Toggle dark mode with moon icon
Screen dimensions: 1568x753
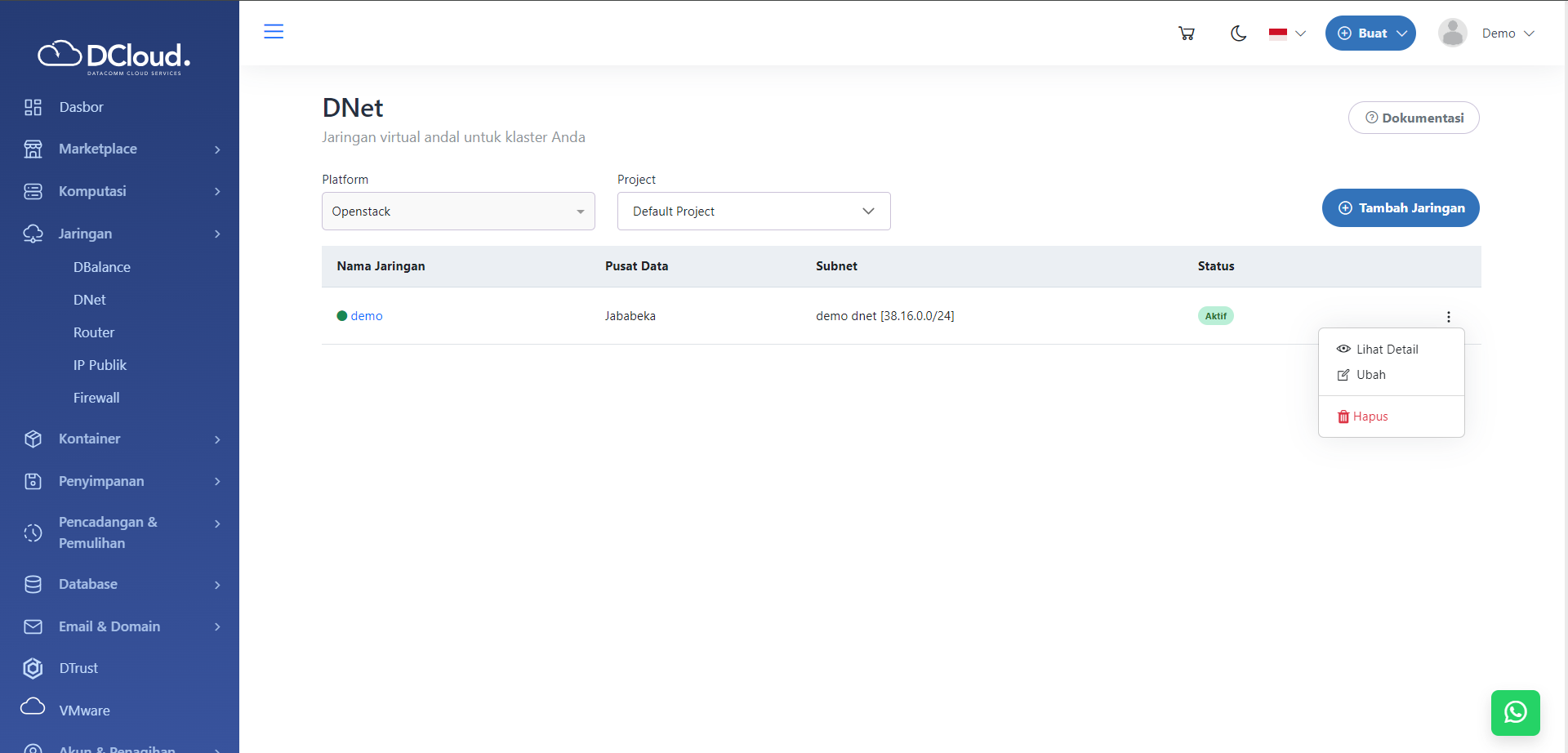1238,33
